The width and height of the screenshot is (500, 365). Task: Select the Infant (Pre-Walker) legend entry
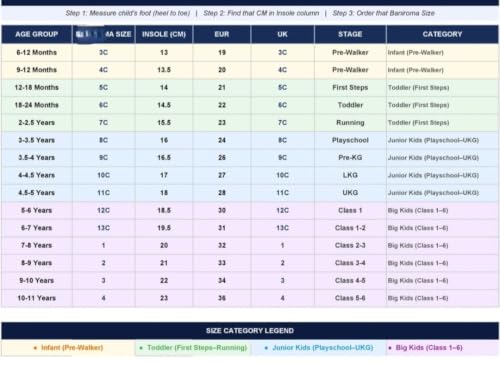click(68, 348)
